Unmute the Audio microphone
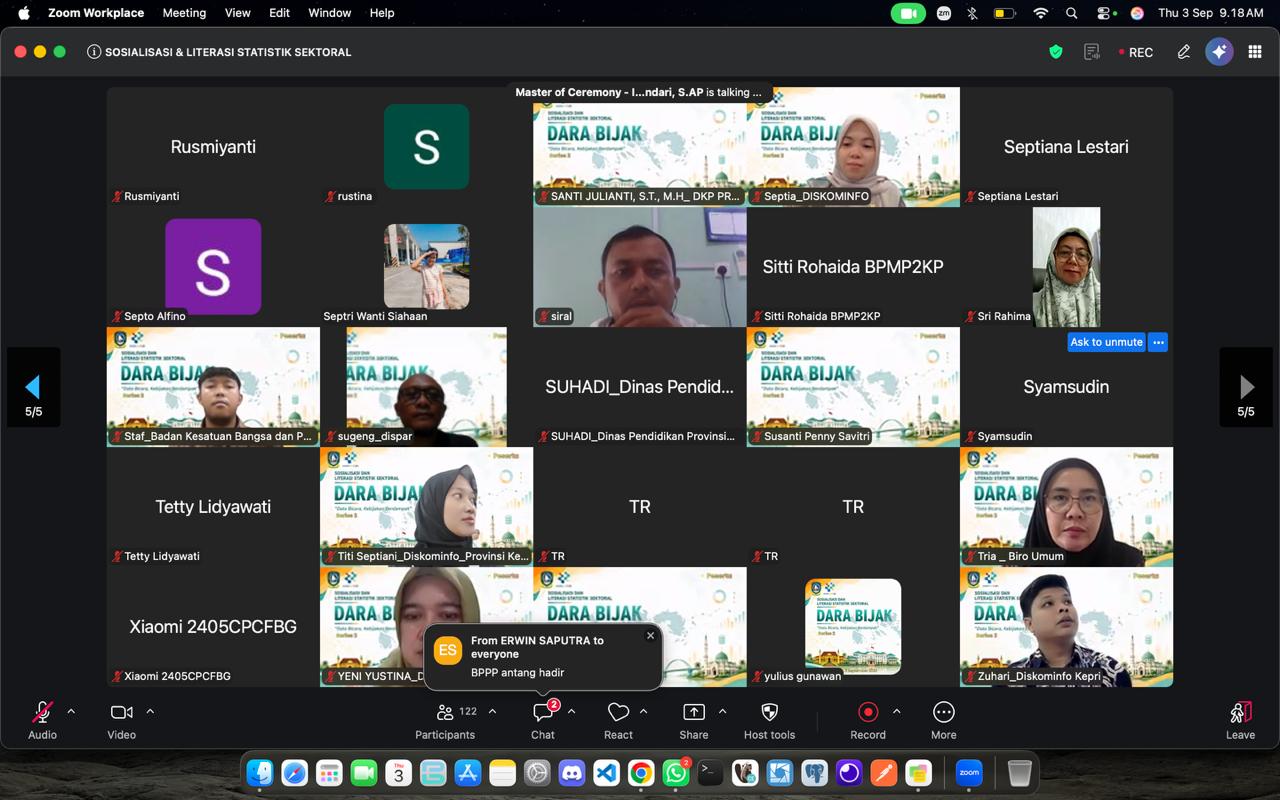 [42, 712]
